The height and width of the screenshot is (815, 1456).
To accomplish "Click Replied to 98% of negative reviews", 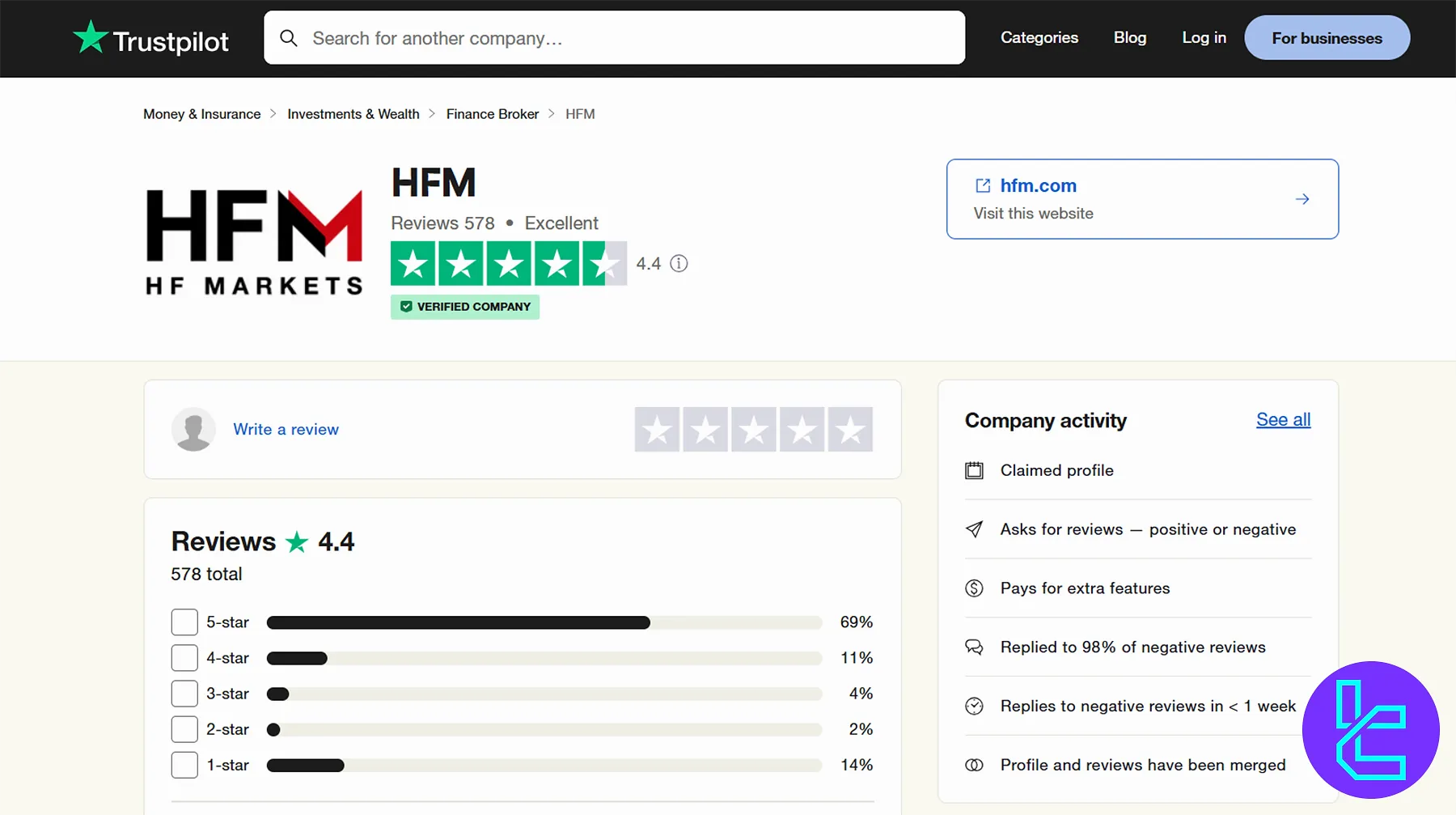I will coord(1133,647).
